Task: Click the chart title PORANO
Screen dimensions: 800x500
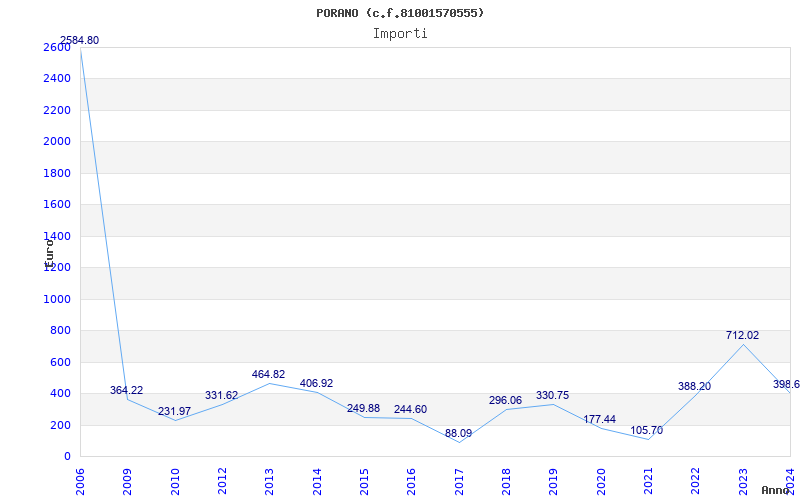Action: pyautogui.click(x=400, y=13)
